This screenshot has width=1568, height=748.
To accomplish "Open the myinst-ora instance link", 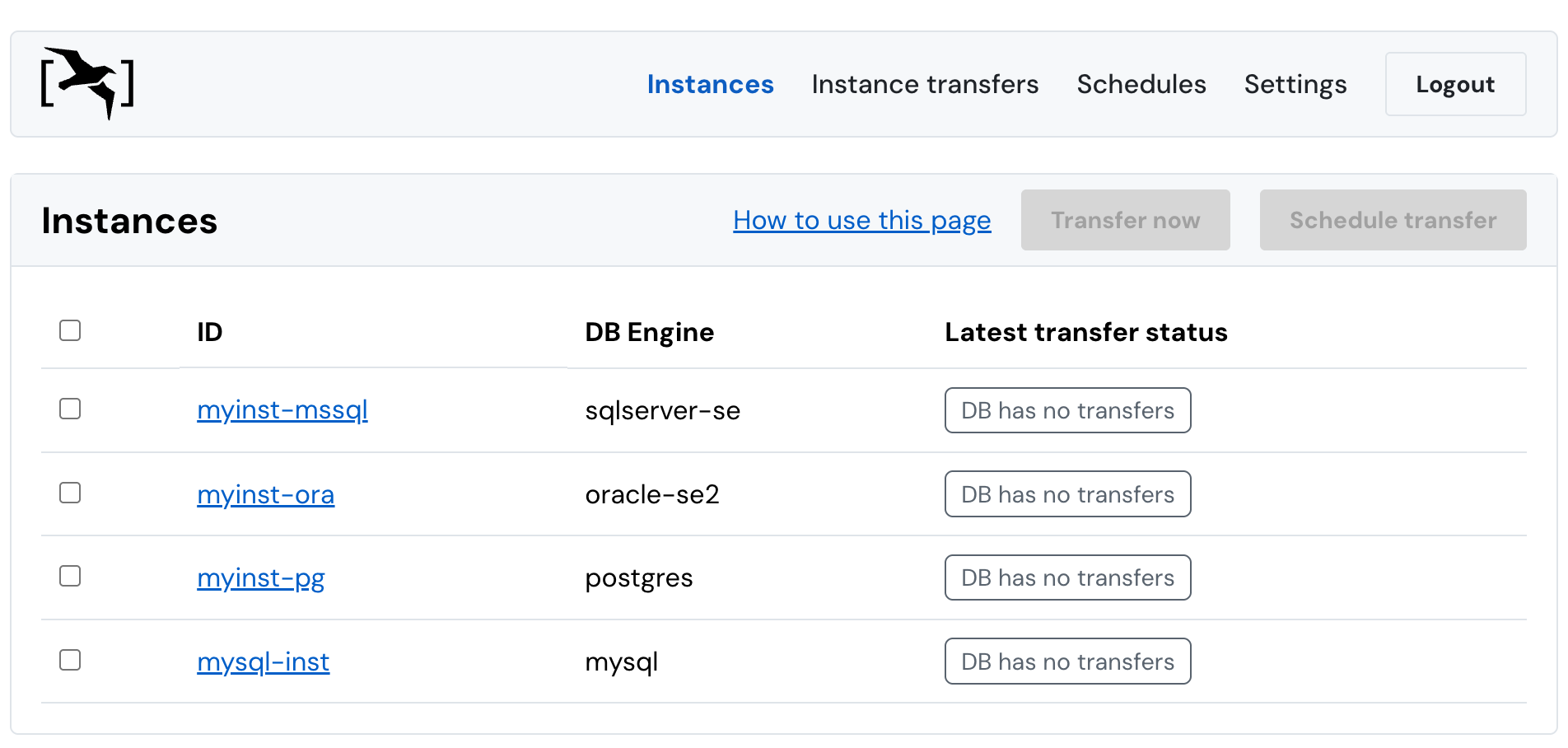I will 266,494.
